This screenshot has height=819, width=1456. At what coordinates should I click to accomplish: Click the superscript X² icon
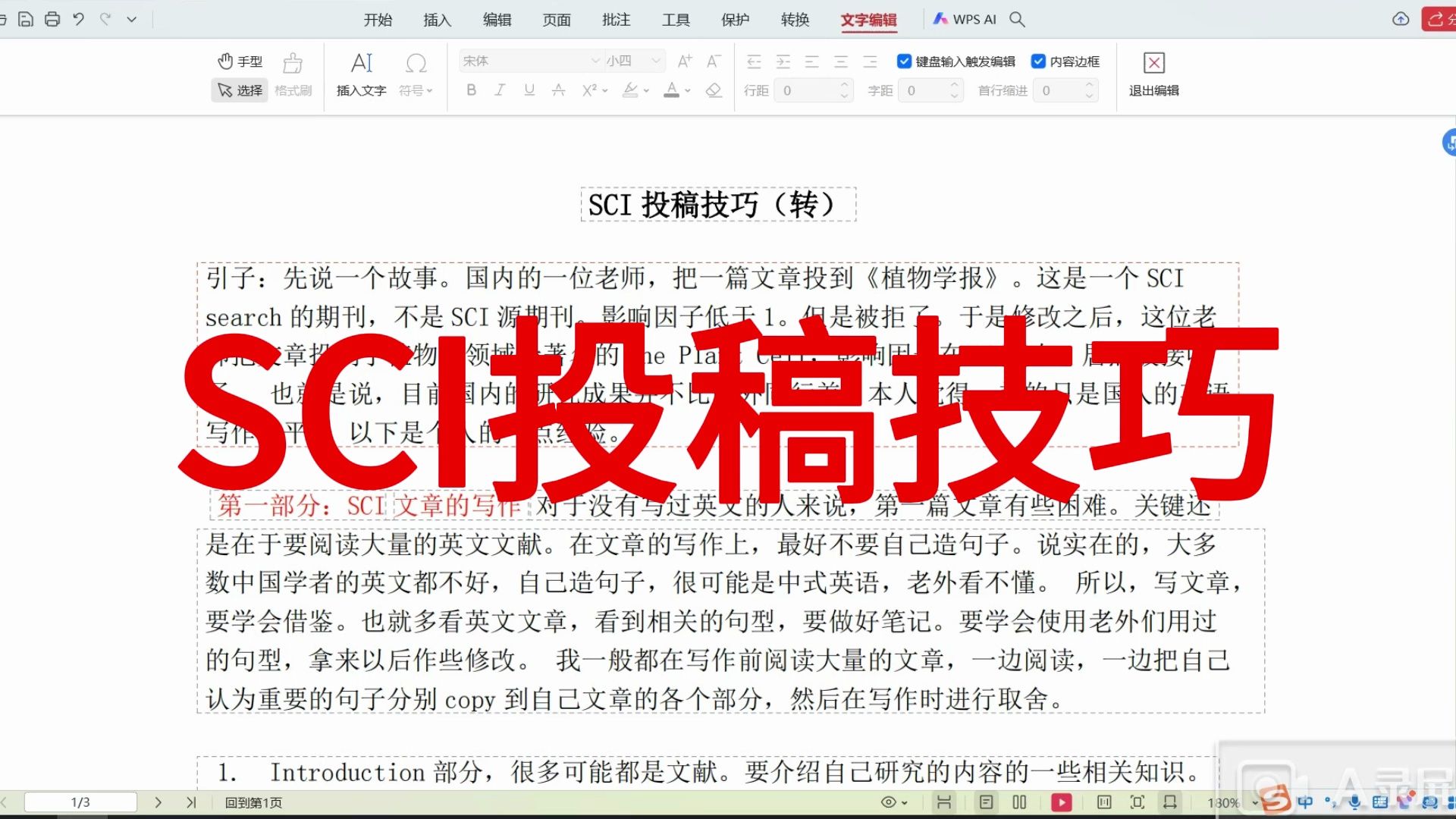tap(589, 90)
